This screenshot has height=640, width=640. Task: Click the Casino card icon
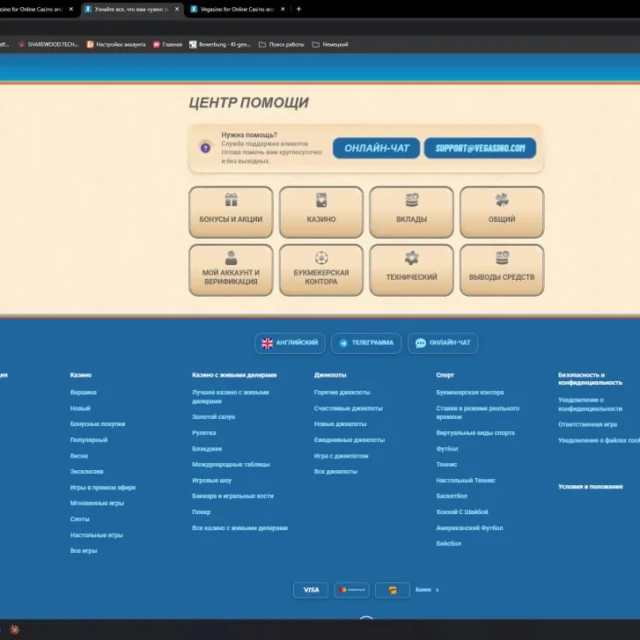pos(321,200)
